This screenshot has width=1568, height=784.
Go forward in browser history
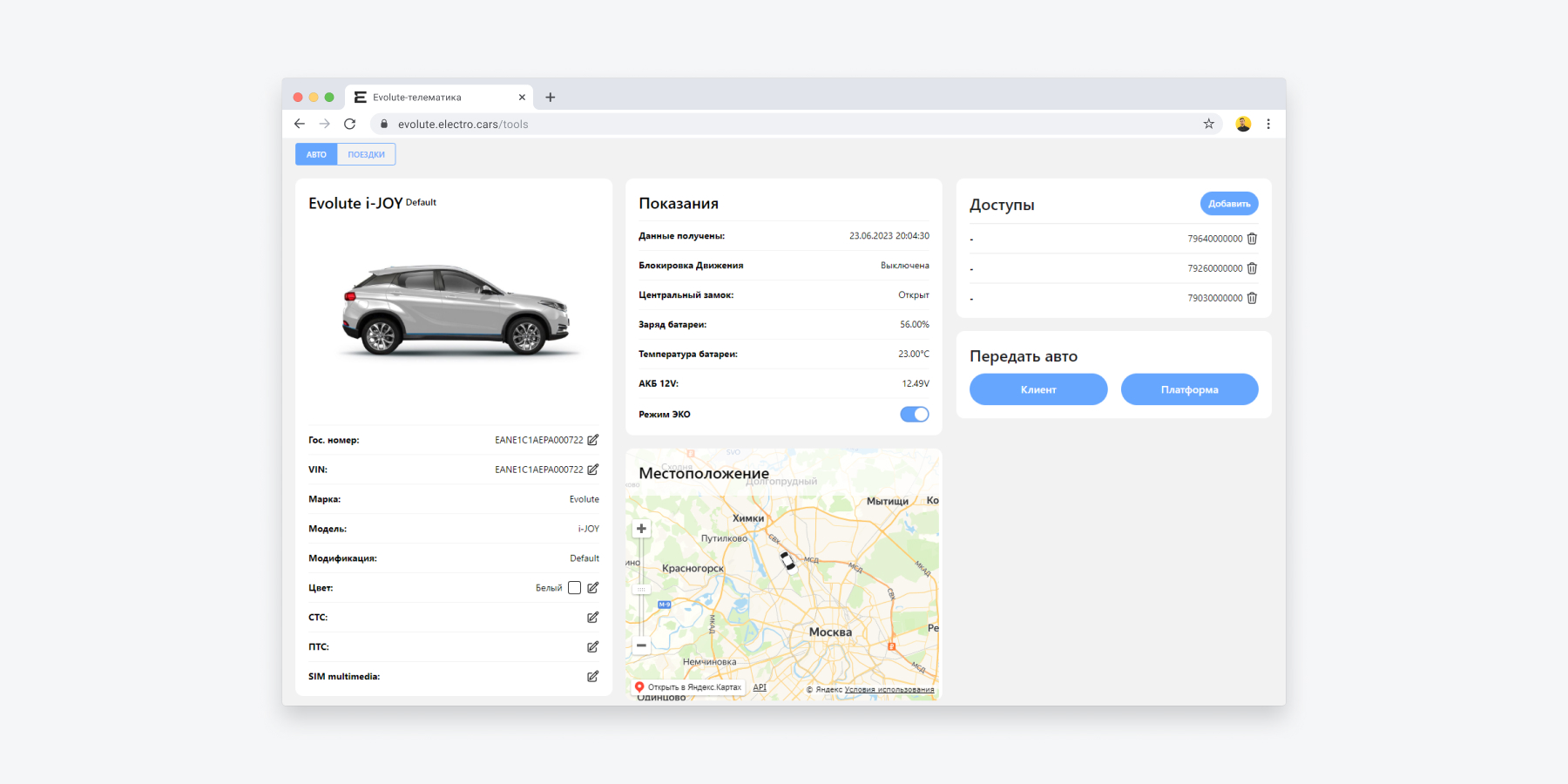click(324, 124)
